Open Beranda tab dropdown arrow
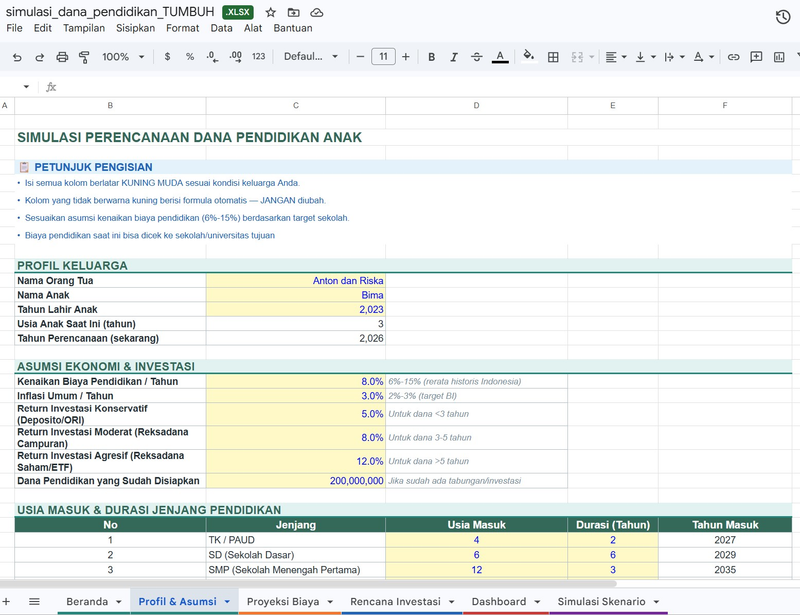The width and height of the screenshot is (800, 615). coord(118,602)
